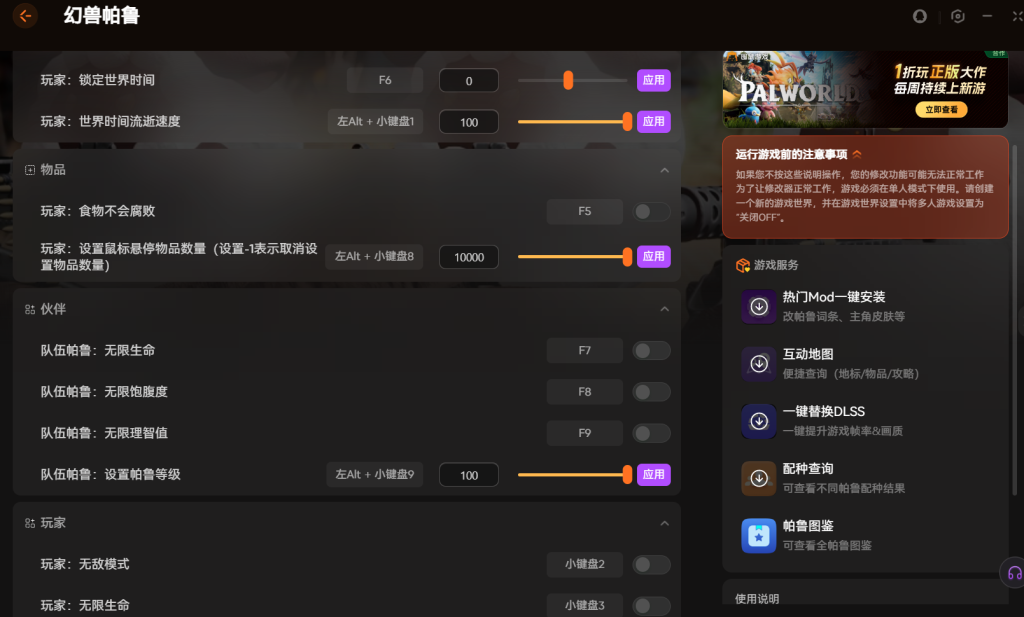
Task: Turn on 队伍帕鲁 无限生命 switch
Action: point(652,350)
